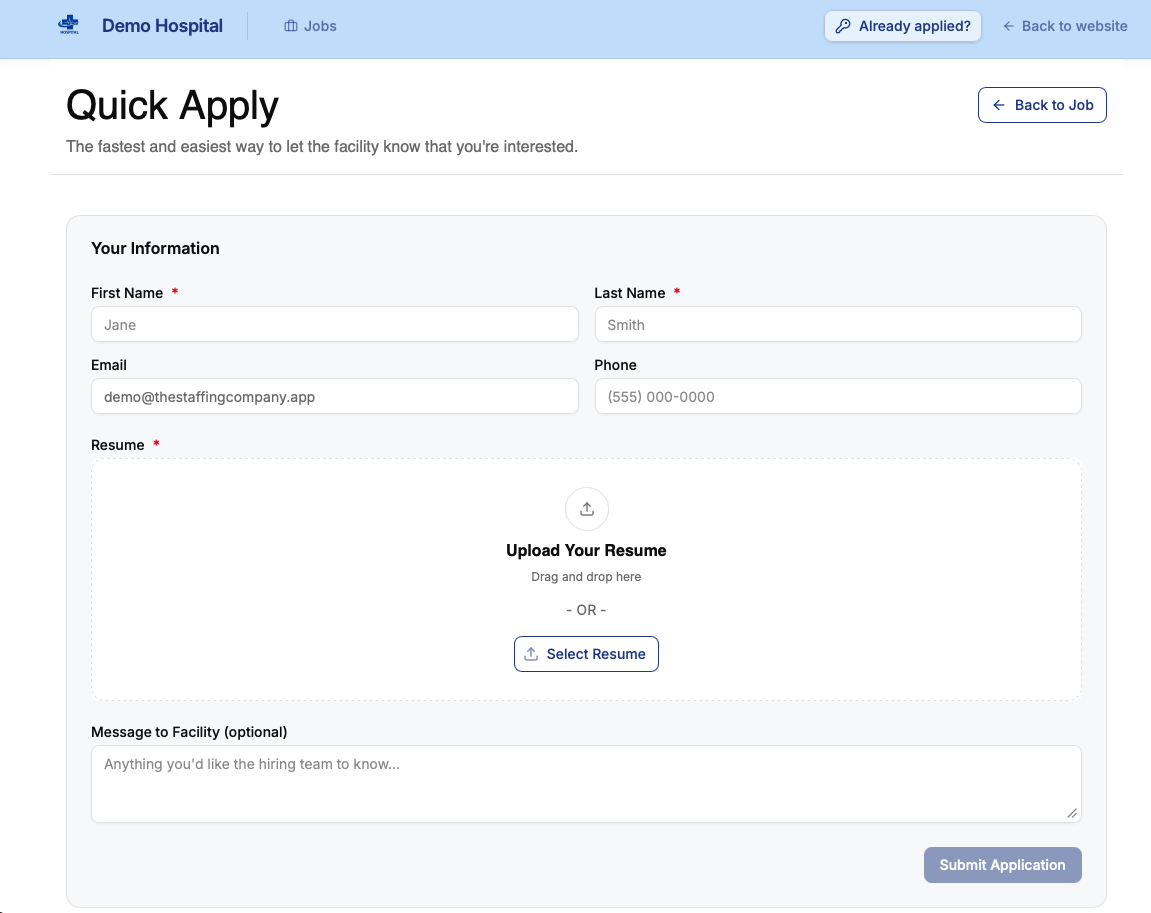Click the Last Name label

(x=630, y=293)
